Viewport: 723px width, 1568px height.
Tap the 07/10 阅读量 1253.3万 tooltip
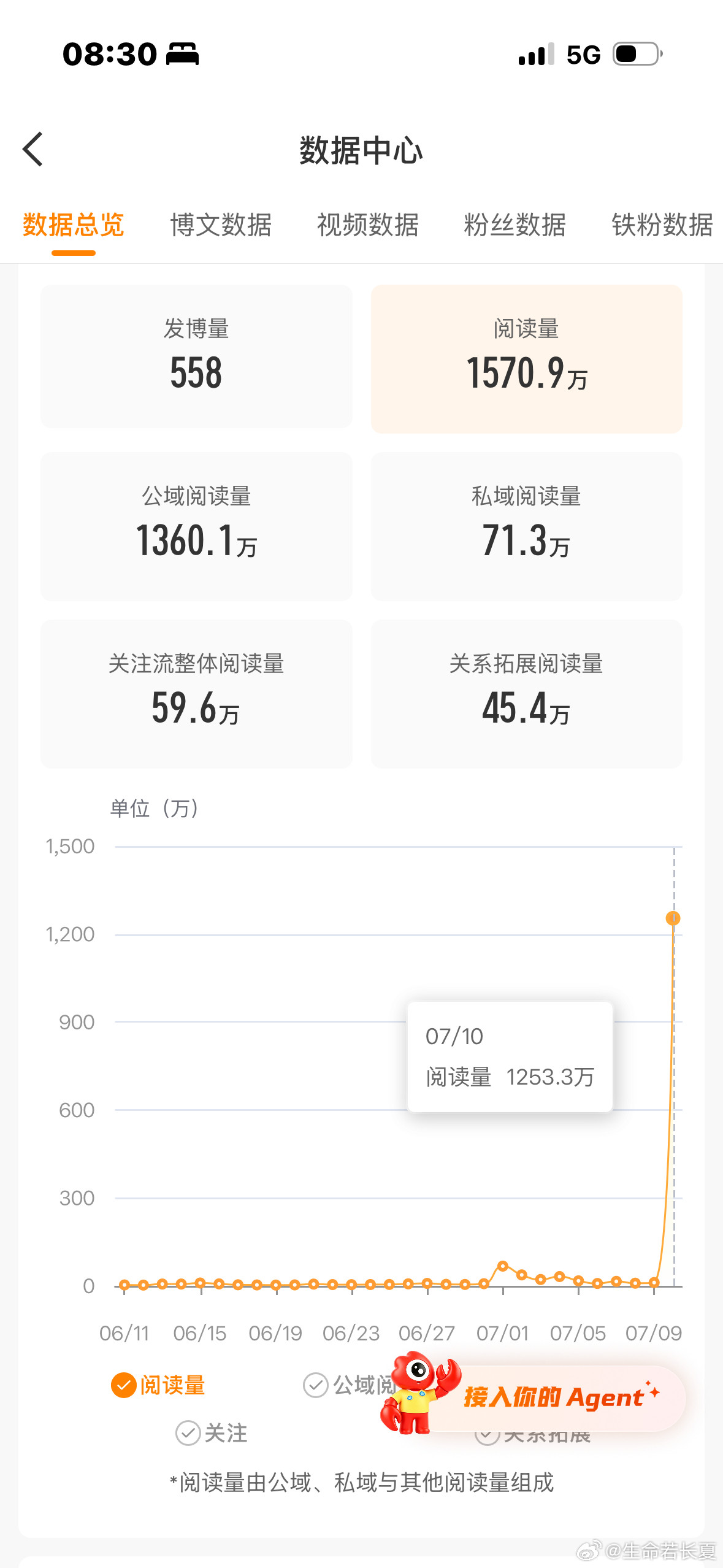[x=510, y=1056]
